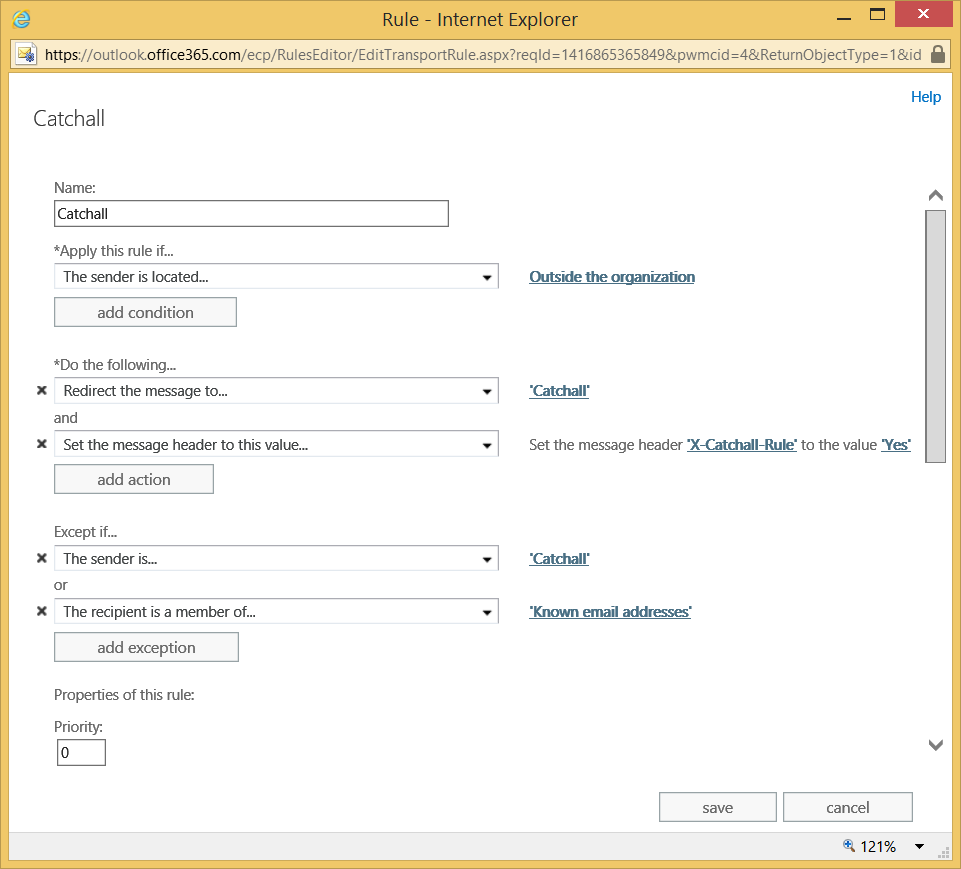
Task: Remove the "Redirect the message to" action
Action: click(x=41, y=390)
